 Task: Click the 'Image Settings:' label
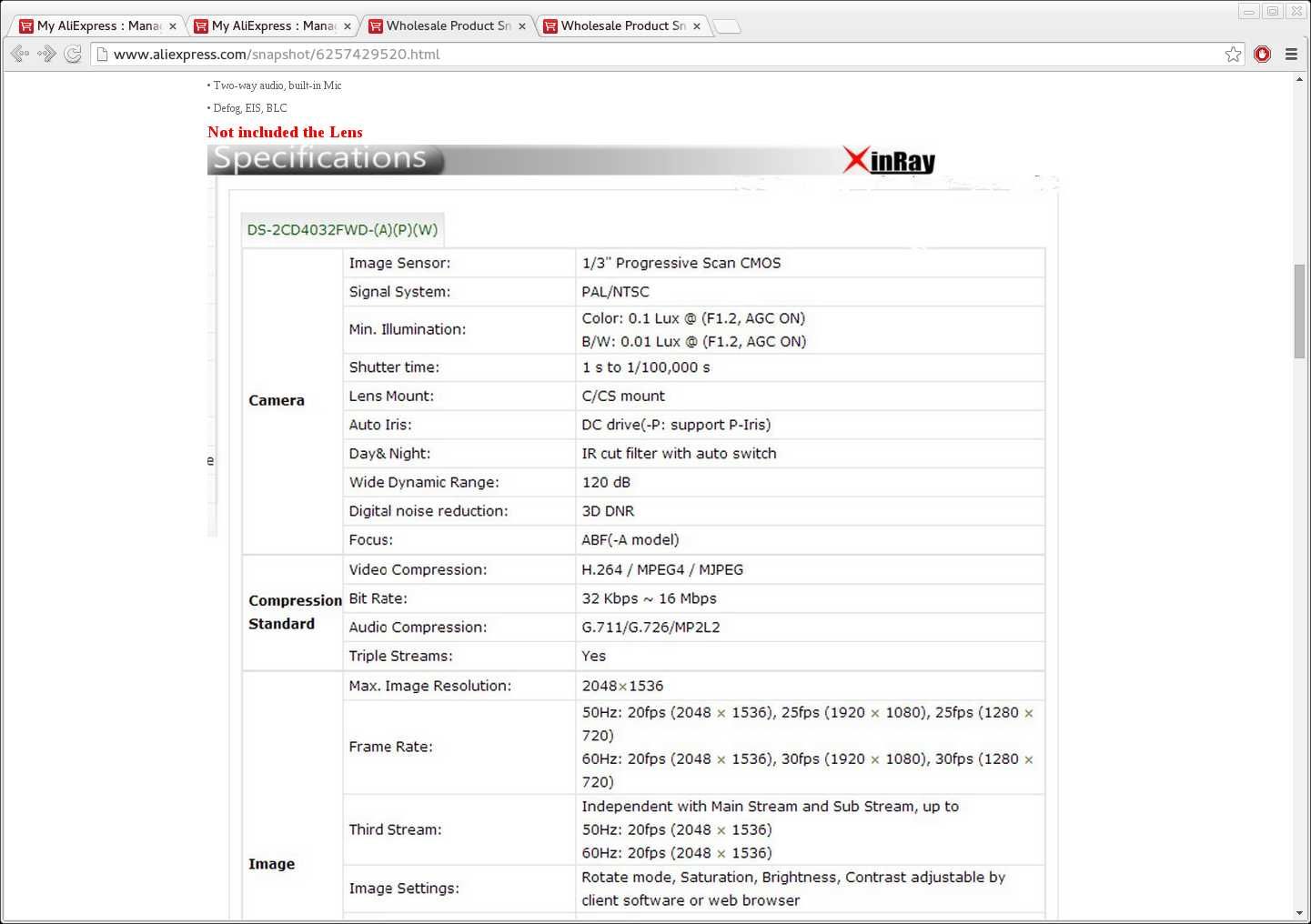click(x=404, y=889)
